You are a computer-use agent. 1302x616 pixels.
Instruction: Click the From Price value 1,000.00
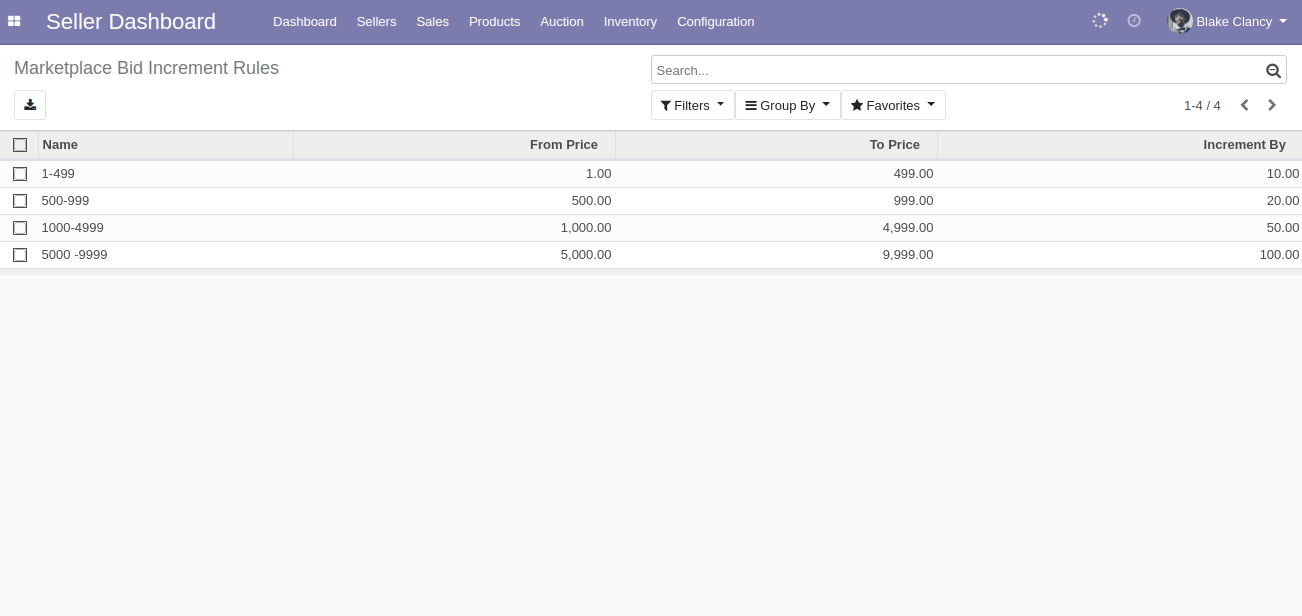click(x=586, y=228)
